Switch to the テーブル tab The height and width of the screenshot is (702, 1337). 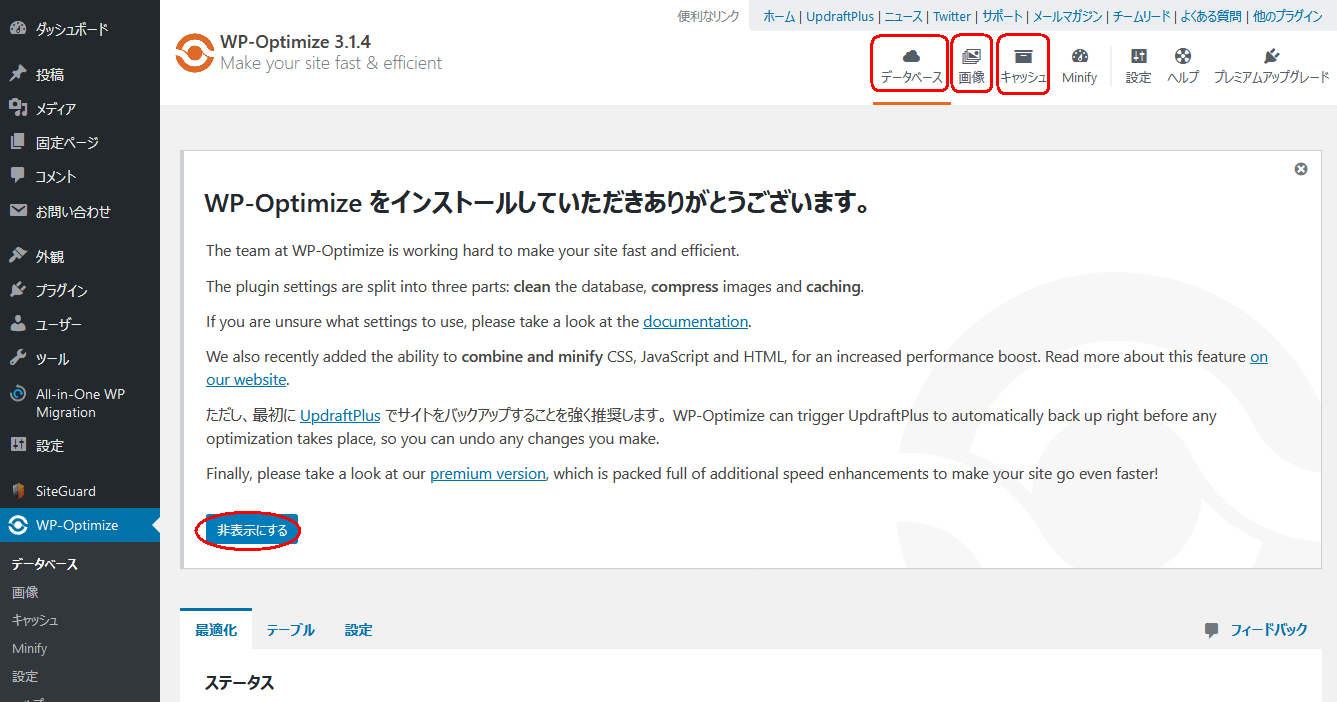290,630
